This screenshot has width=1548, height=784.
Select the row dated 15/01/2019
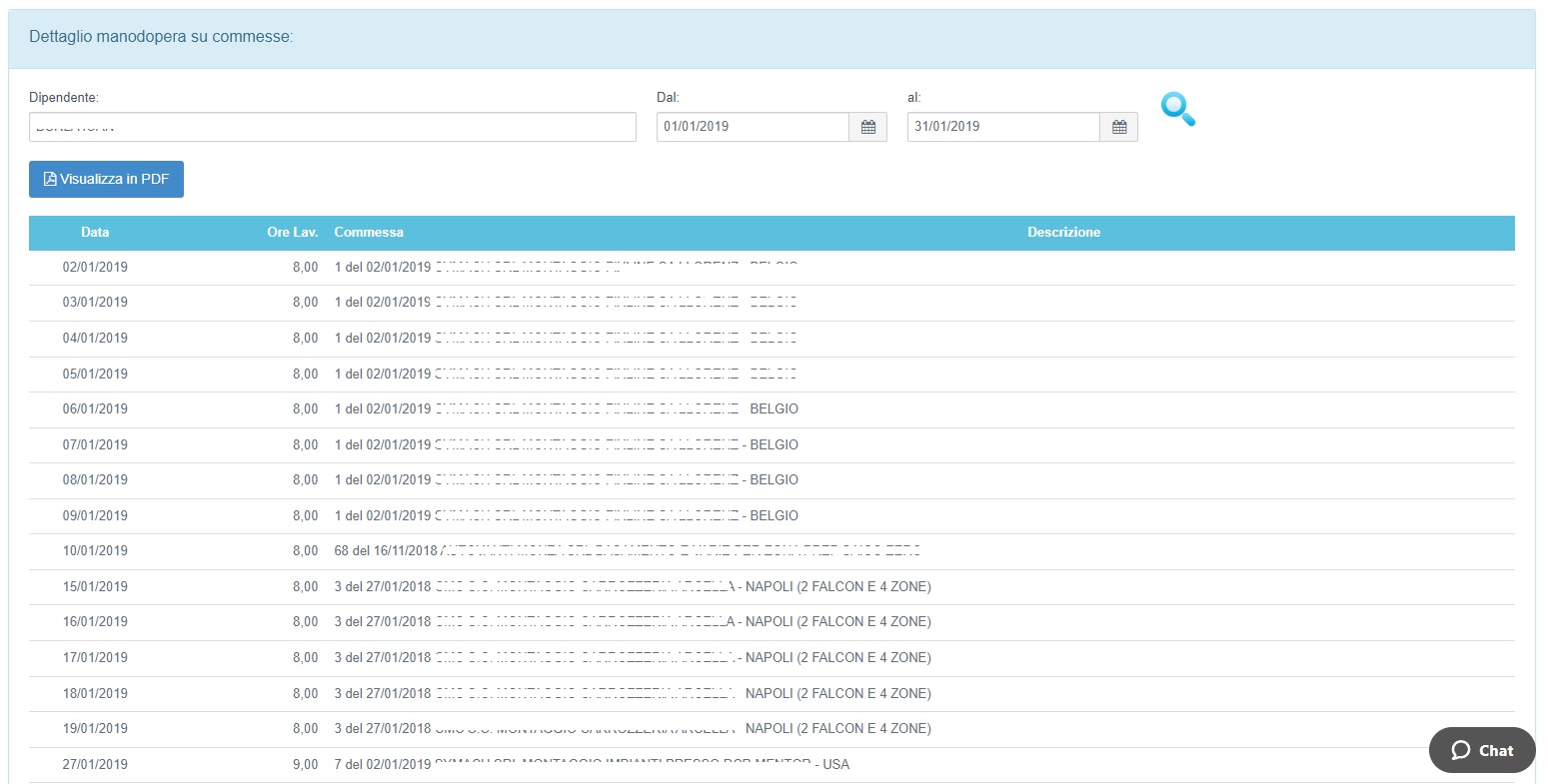(x=95, y=586)
